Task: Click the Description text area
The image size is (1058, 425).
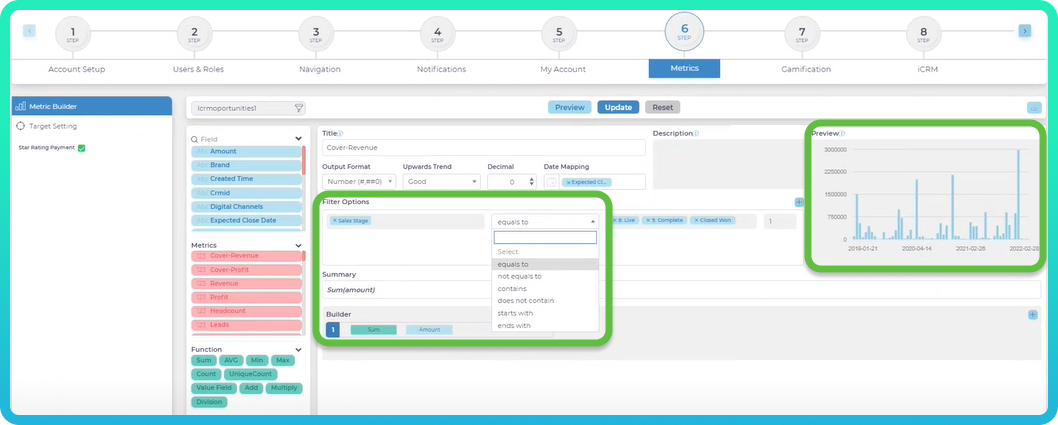Action: coord(727,164)
